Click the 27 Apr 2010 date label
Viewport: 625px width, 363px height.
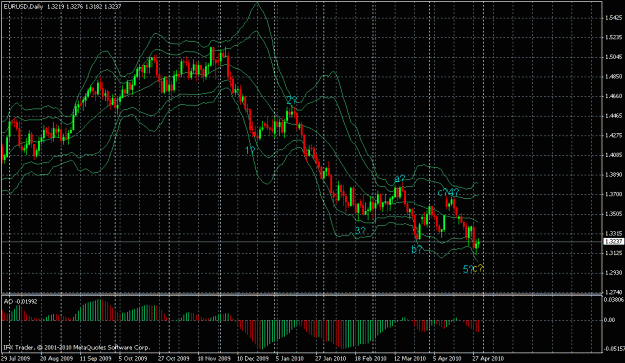488,359
